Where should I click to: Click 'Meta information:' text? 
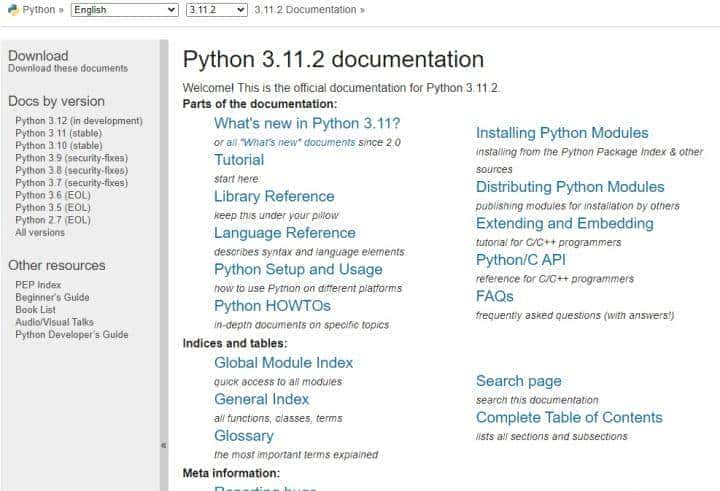click(231, 473)
